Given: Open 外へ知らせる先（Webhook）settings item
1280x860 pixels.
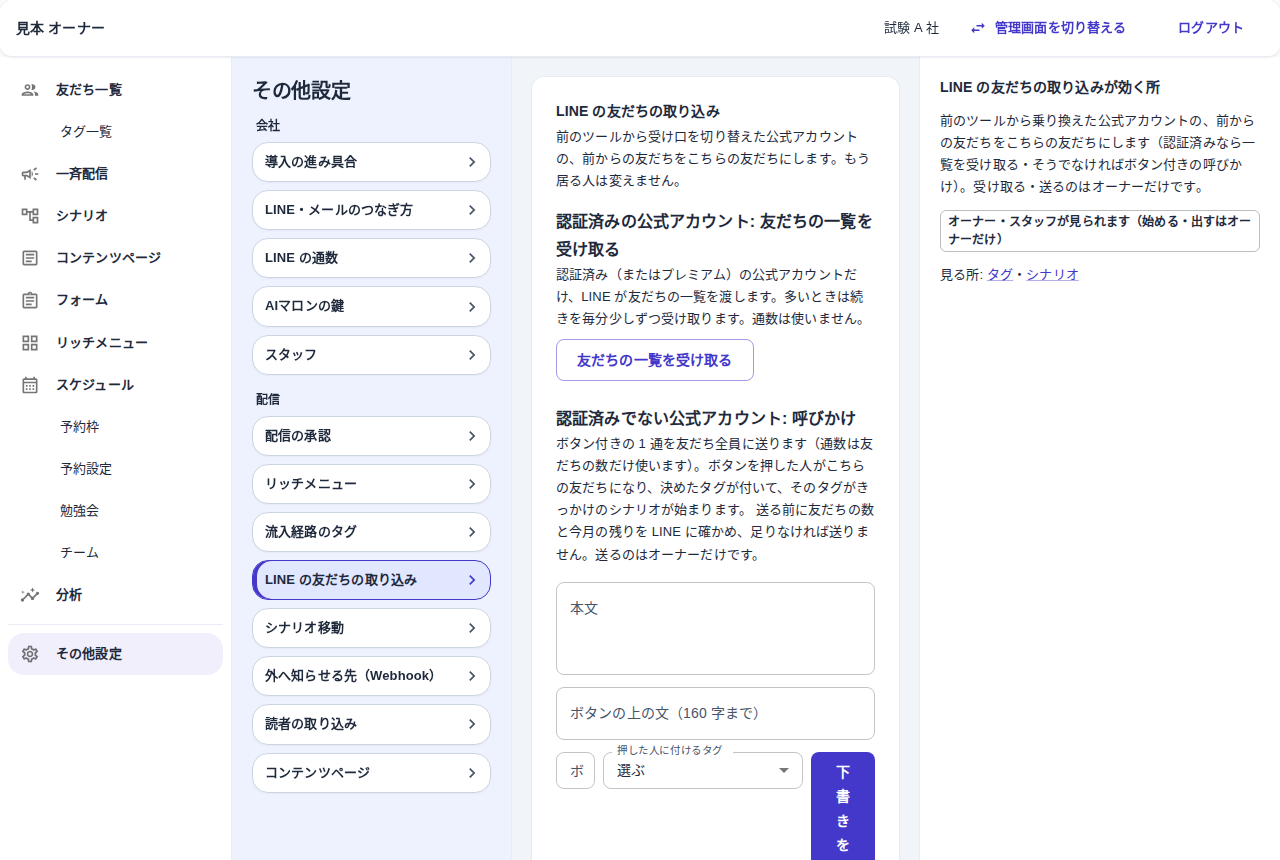Looking at the screenshot, I should point(371,676).
